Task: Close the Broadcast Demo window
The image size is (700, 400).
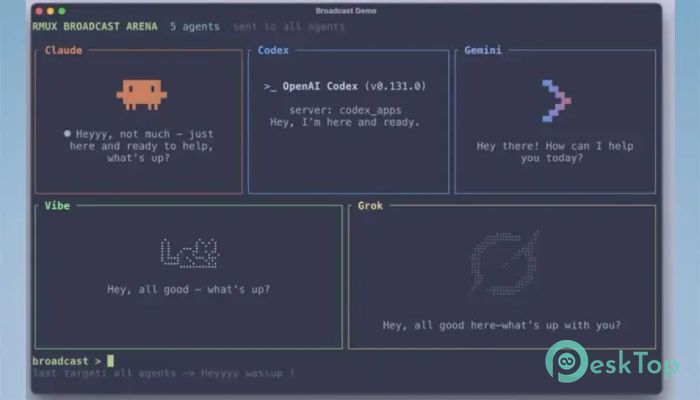Action: click(39, 11)
